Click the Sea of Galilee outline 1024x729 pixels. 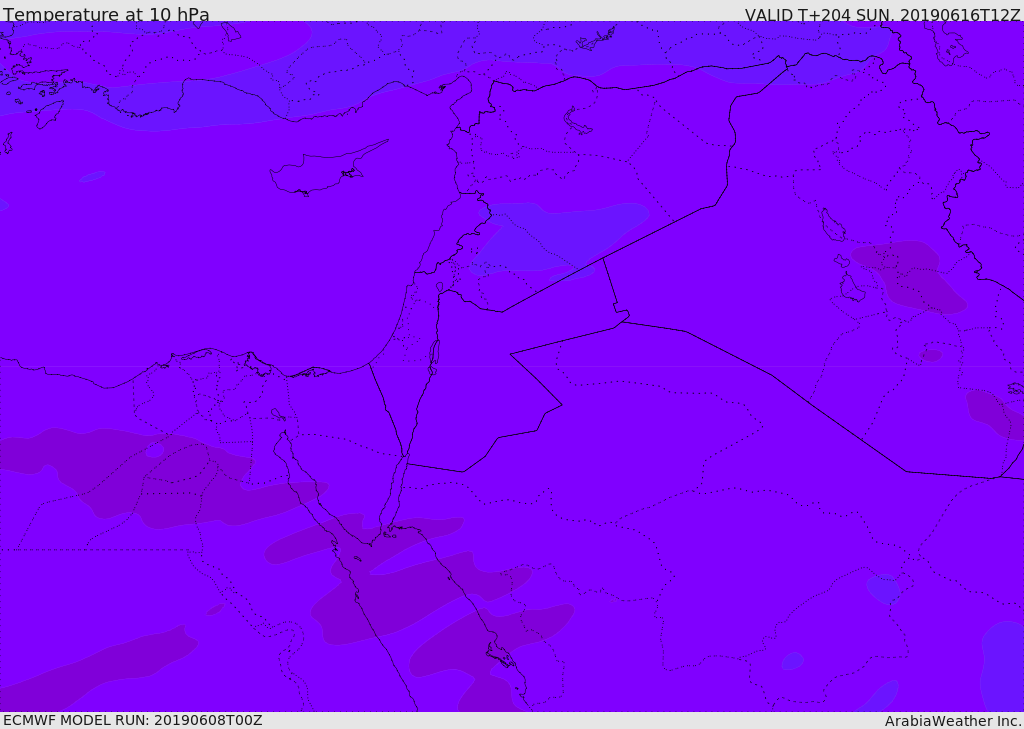click(x=440, y=287)
